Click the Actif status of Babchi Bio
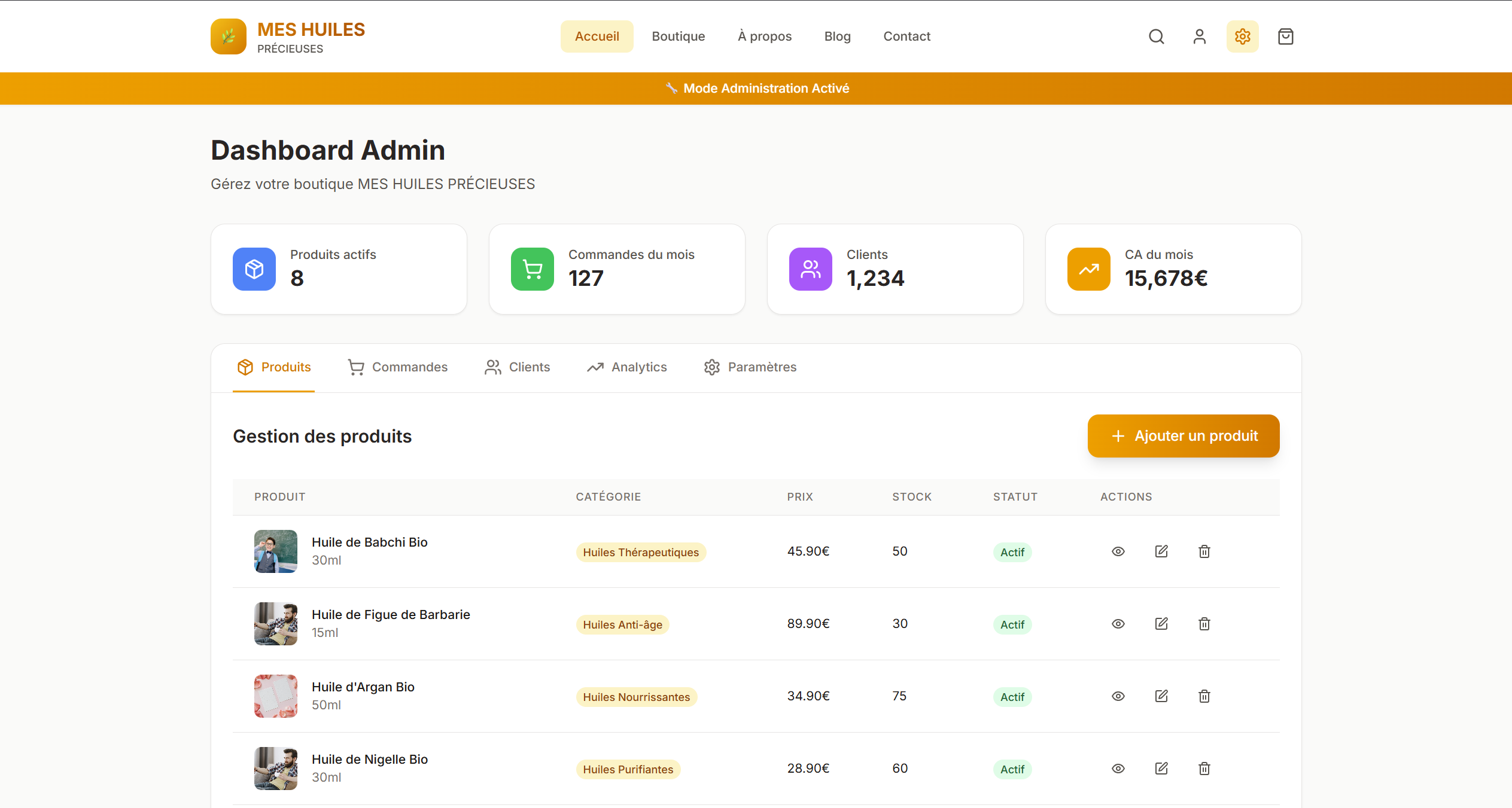Screen dimensions: 1512x808 (x=1012, y=553)
